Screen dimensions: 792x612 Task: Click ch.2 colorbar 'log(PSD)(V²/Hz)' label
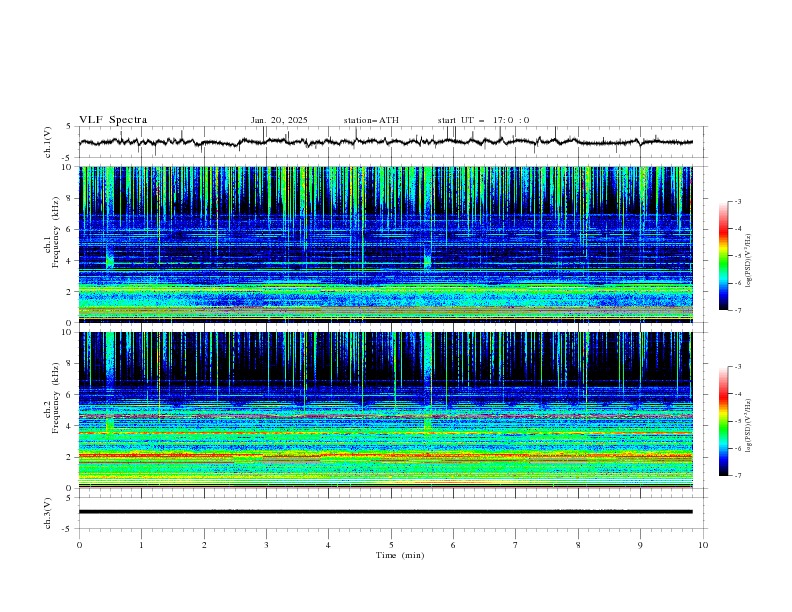pyautogui.click(x=749, y=426)
